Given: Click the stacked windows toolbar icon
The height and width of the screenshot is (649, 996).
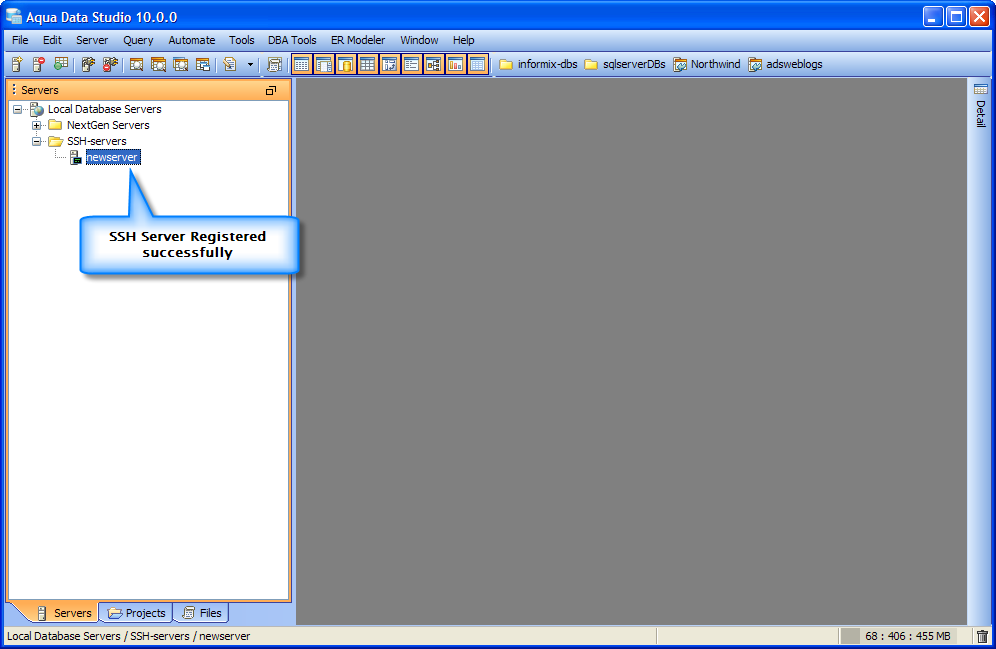Looking at the screenshot, I should click(203, 64).
